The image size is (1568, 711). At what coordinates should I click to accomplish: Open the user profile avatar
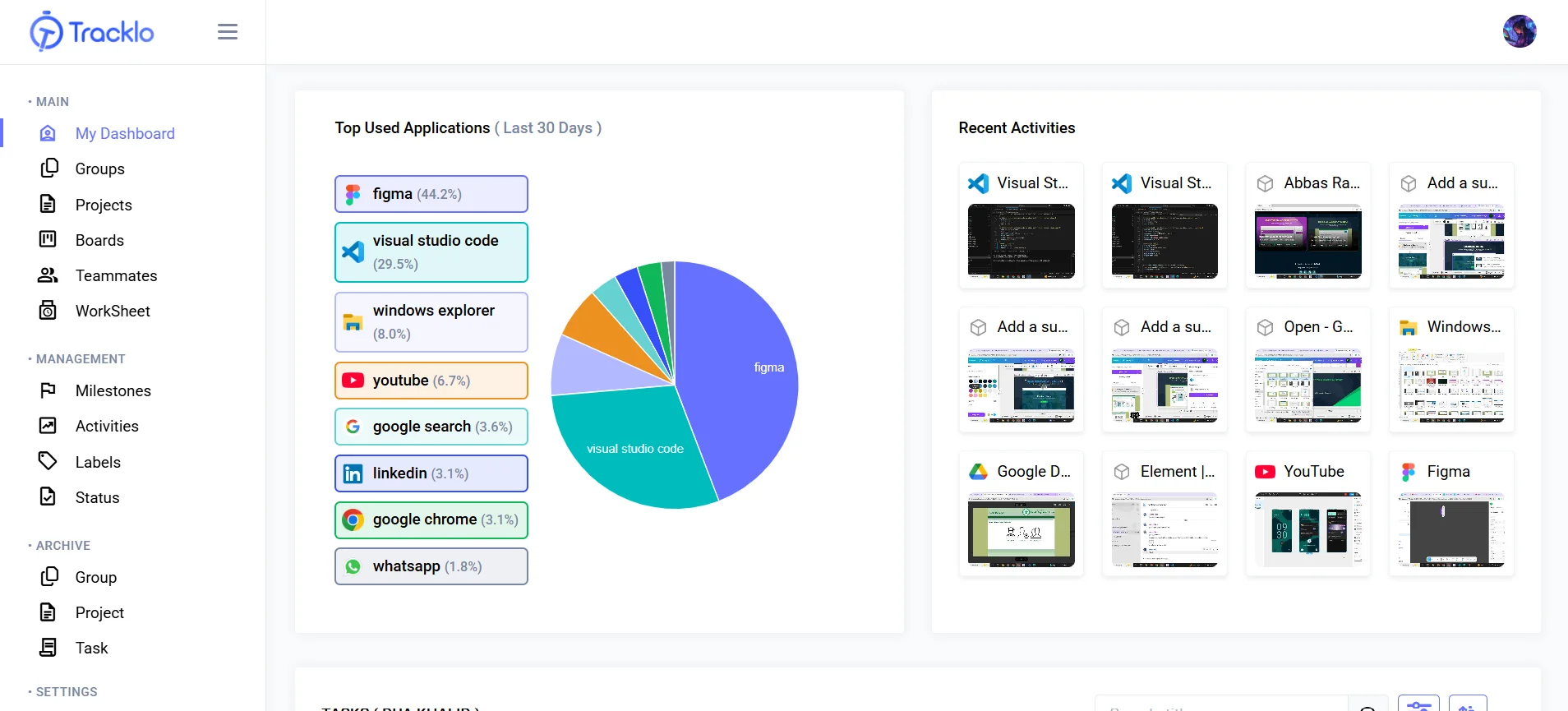coord(1519,32)
